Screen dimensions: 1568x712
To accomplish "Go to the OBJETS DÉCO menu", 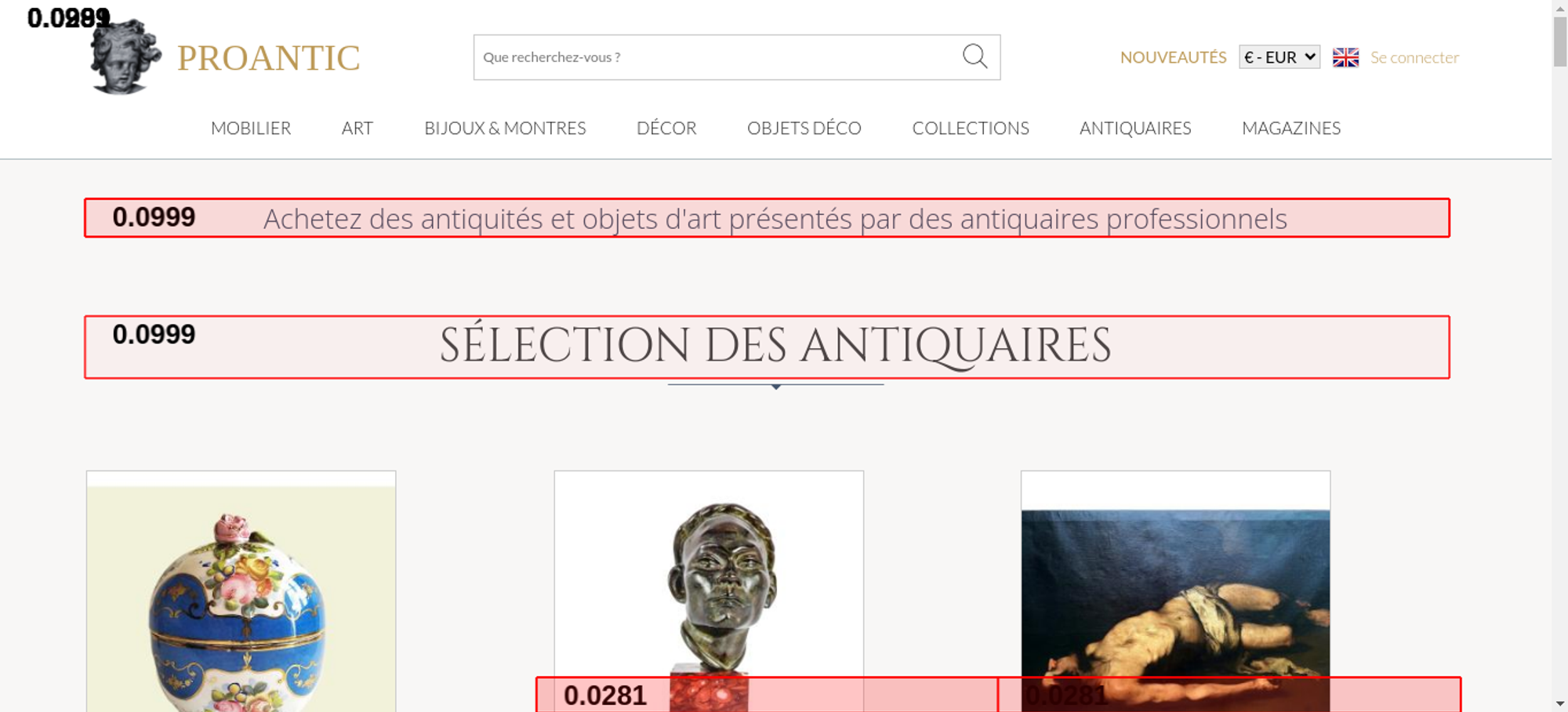I will click(x=804, y=128).
